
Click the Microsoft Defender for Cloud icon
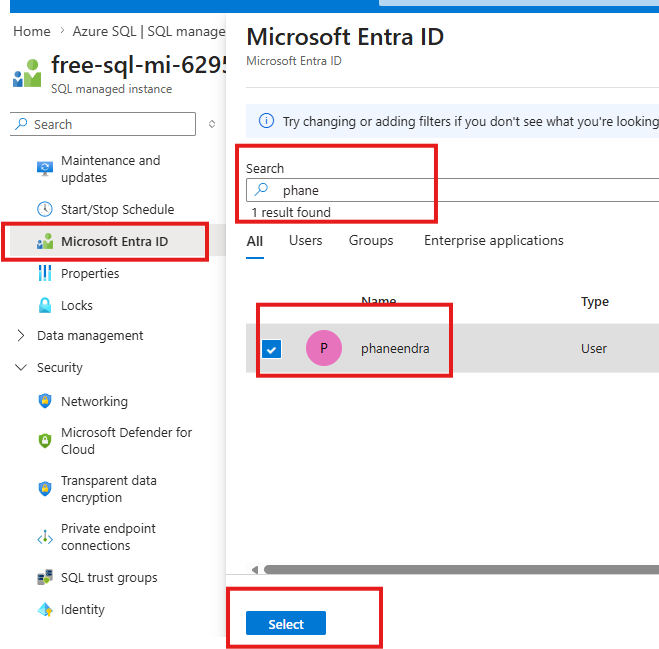[x=45, y=441]
